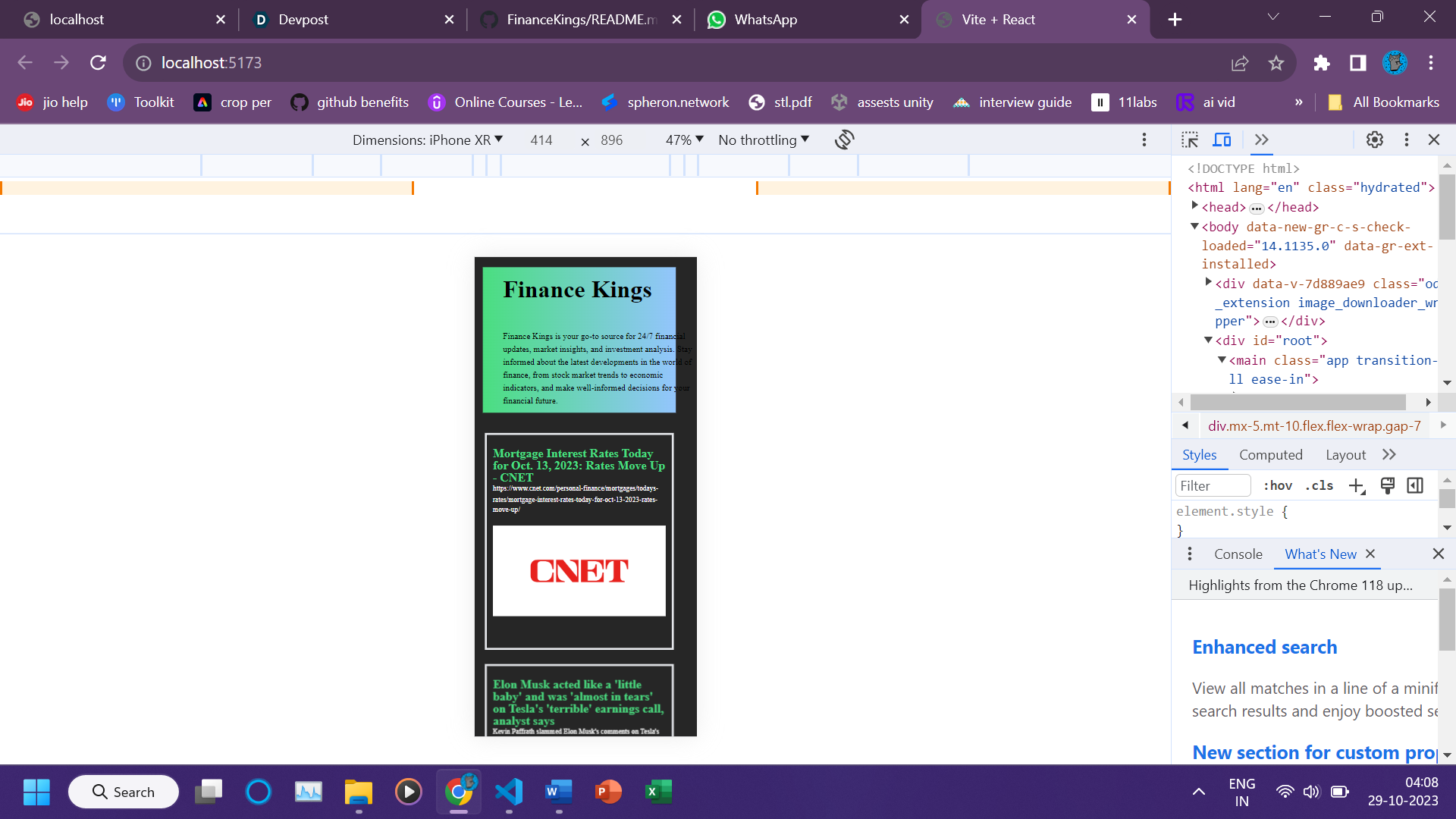1456x819 pixels.
Task: Toggle the device toolbar icon
Action: pyautogui.click(x=1222, y=140)
